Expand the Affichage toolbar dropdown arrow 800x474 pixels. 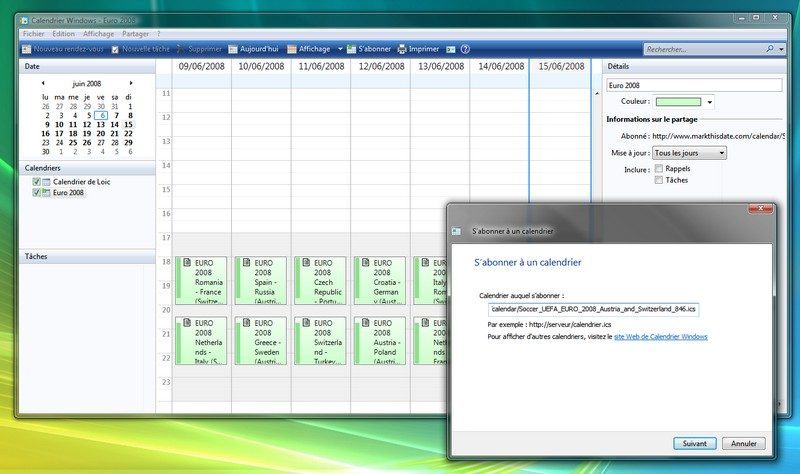pos(340,49)
